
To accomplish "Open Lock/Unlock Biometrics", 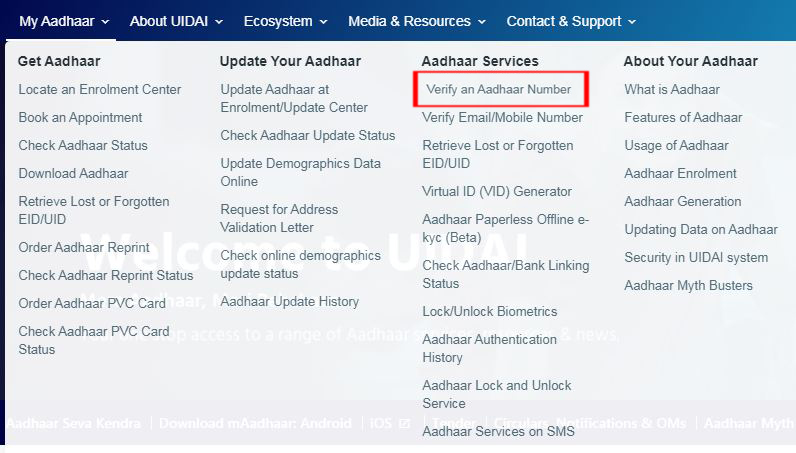I will pos(489,311).
